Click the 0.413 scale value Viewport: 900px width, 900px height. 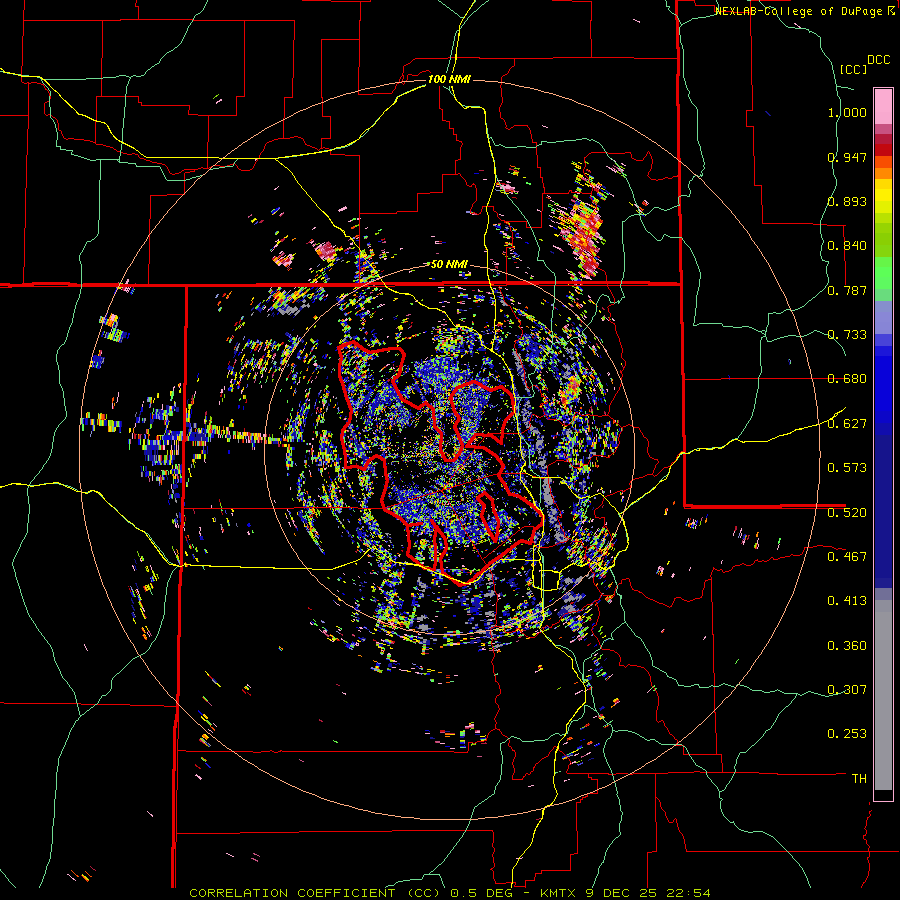[847, 600]
